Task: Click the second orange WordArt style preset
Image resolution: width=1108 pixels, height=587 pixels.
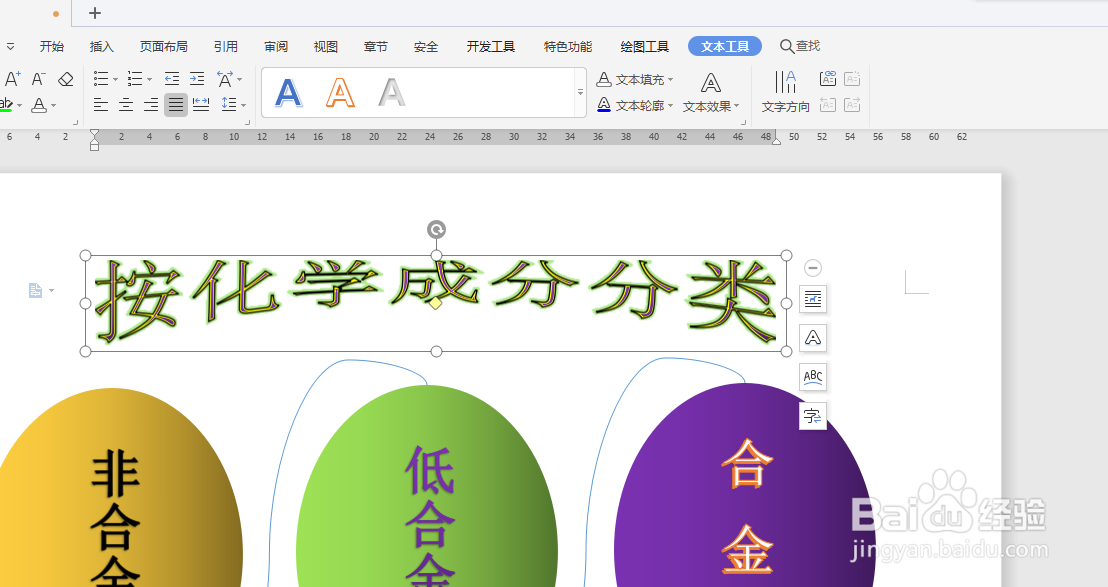Action: pyautogui.click(x=340, y=92)
